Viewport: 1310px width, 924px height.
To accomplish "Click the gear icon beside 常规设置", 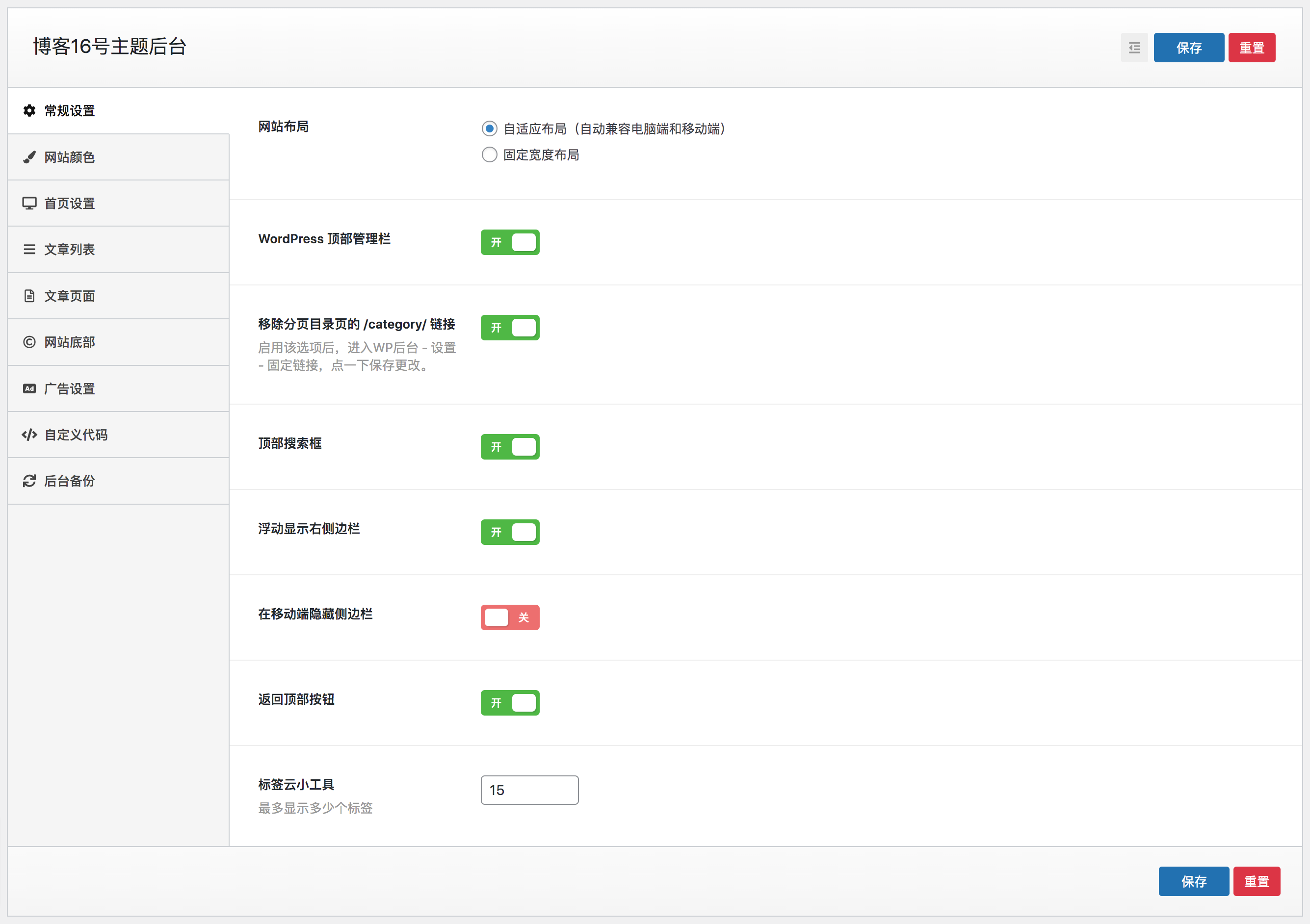I will point(29,111).
